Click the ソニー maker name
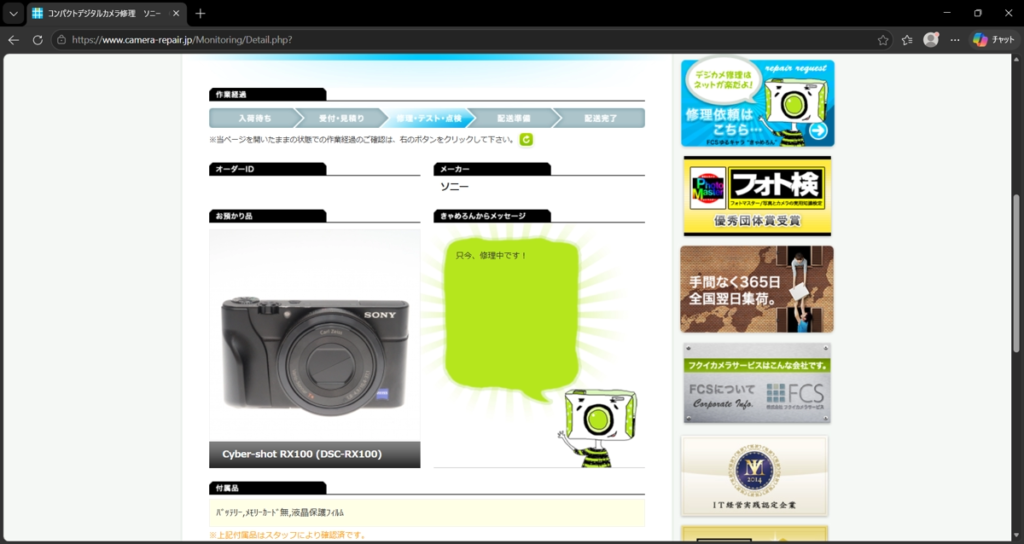1024x544 pixels. pos(454,187)
